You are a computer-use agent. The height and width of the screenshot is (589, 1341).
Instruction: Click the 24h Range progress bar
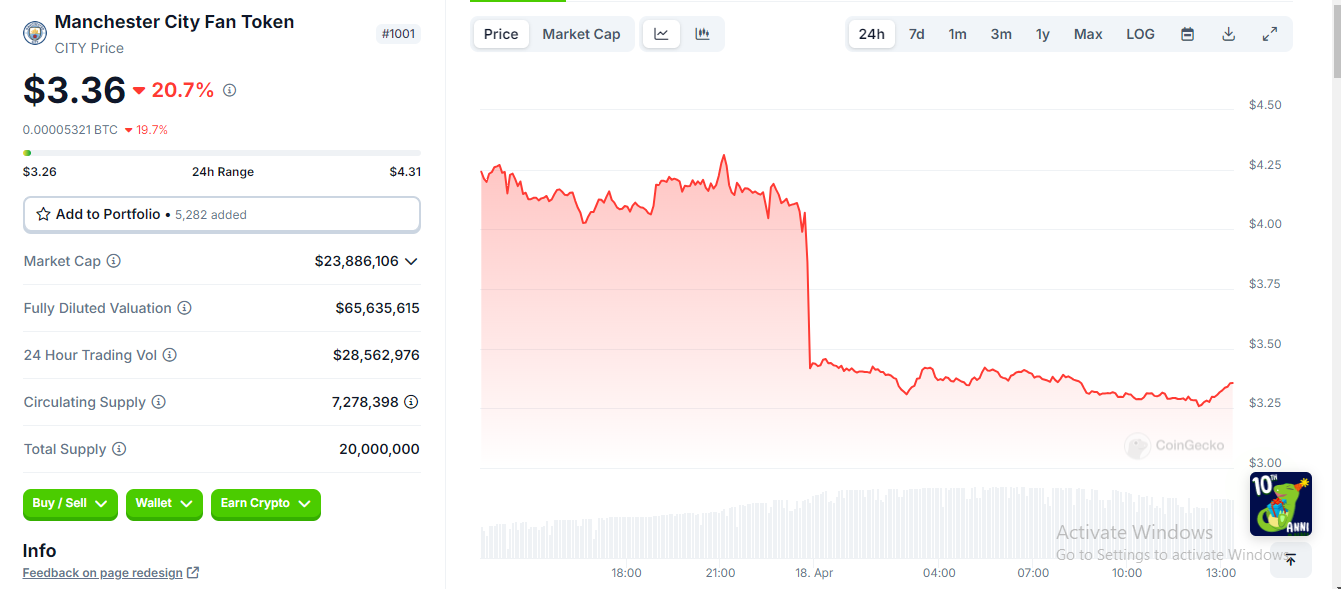221,153
